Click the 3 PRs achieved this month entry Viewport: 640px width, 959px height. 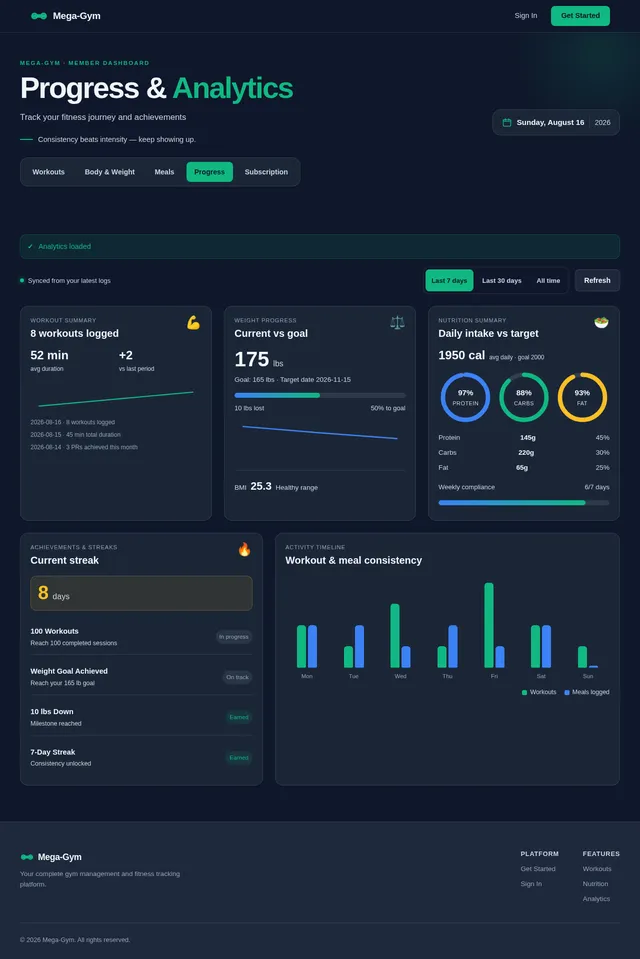[x=84, y=447]
